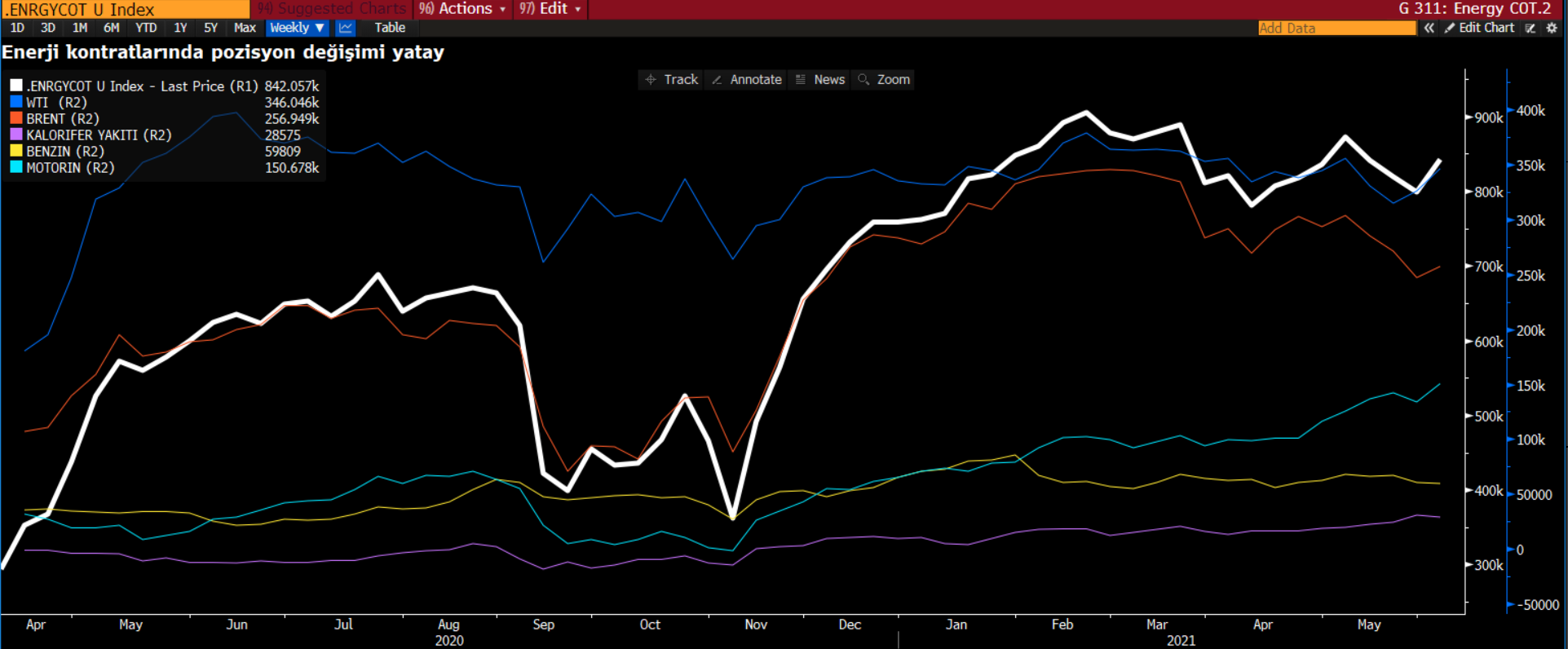Open the News overlay tool
The image size is (1568, 649).
(x=820, y=79)
